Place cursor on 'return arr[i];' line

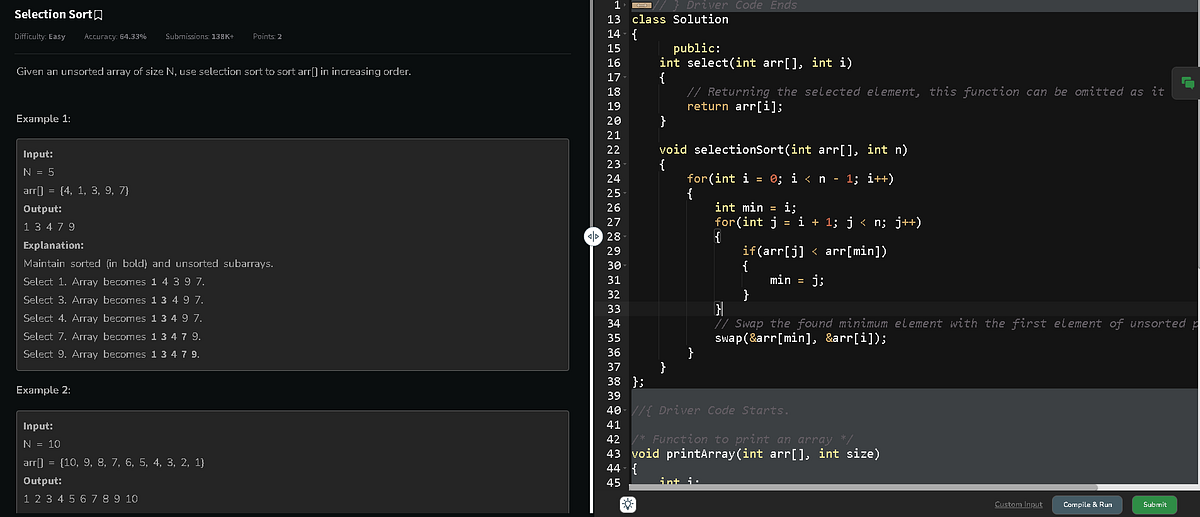[734, 106]
